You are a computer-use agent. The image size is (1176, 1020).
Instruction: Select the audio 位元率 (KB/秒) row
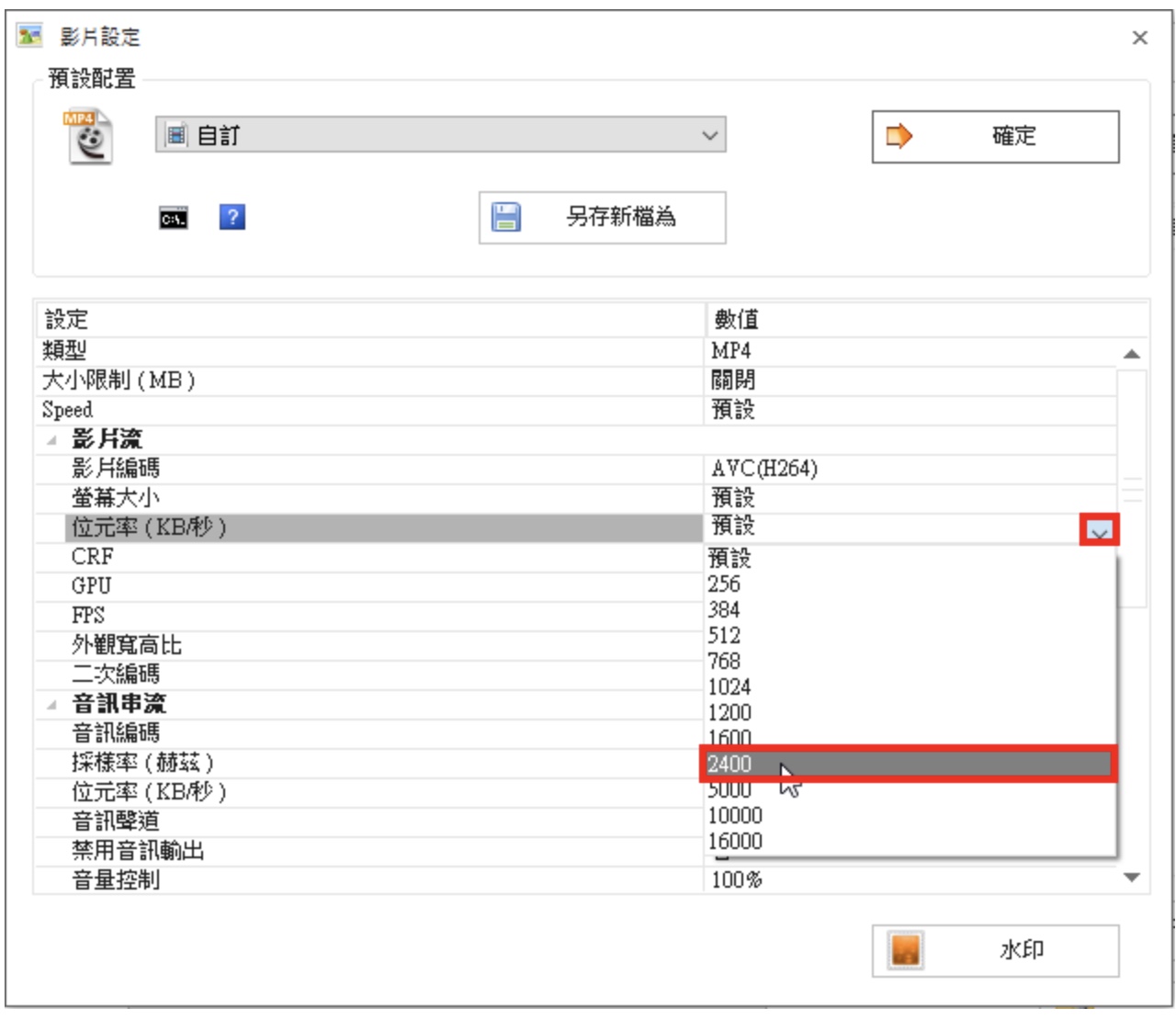[370, 792]
